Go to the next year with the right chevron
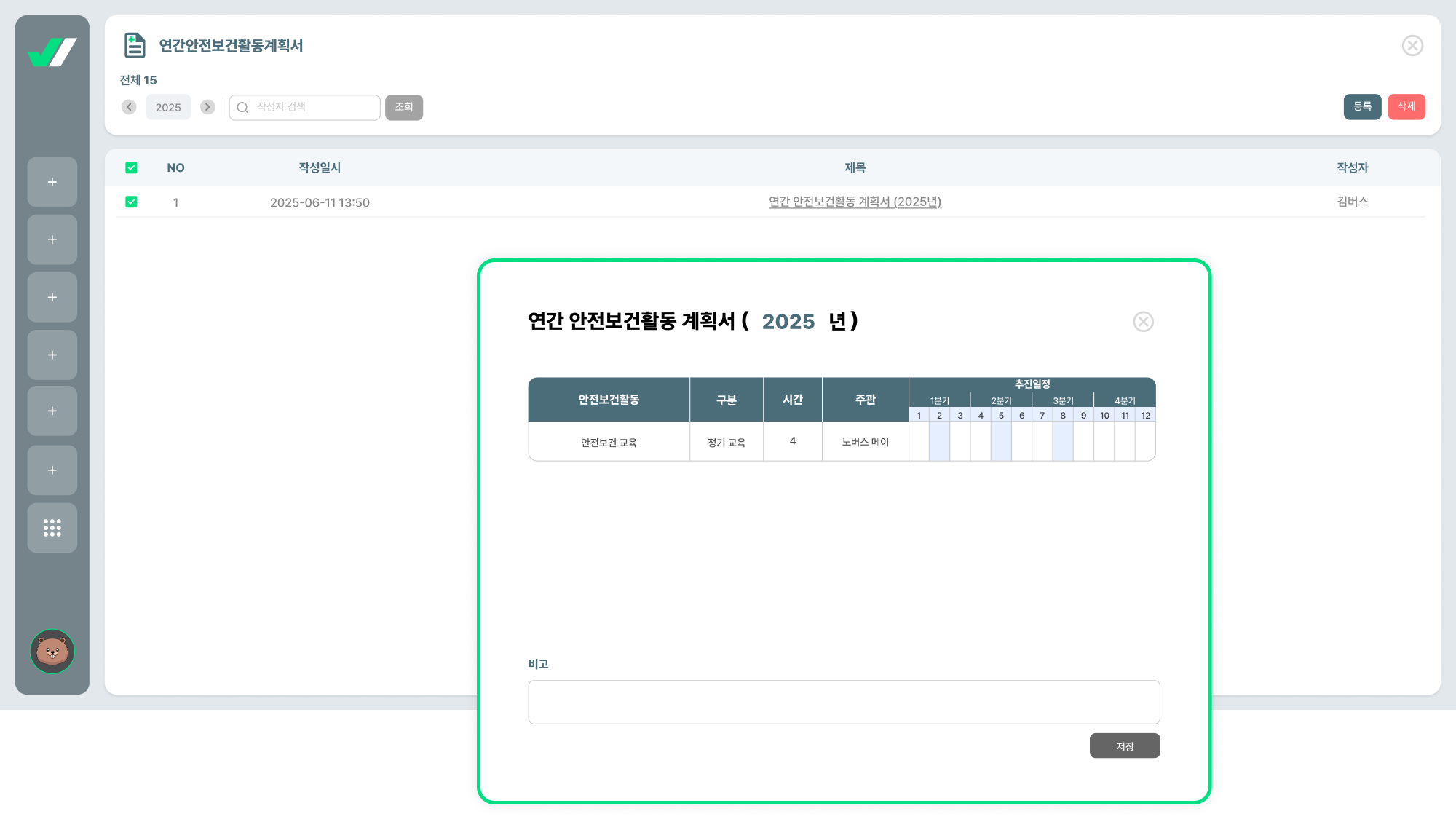The image size is (1456, 819). tap(207, 107)
